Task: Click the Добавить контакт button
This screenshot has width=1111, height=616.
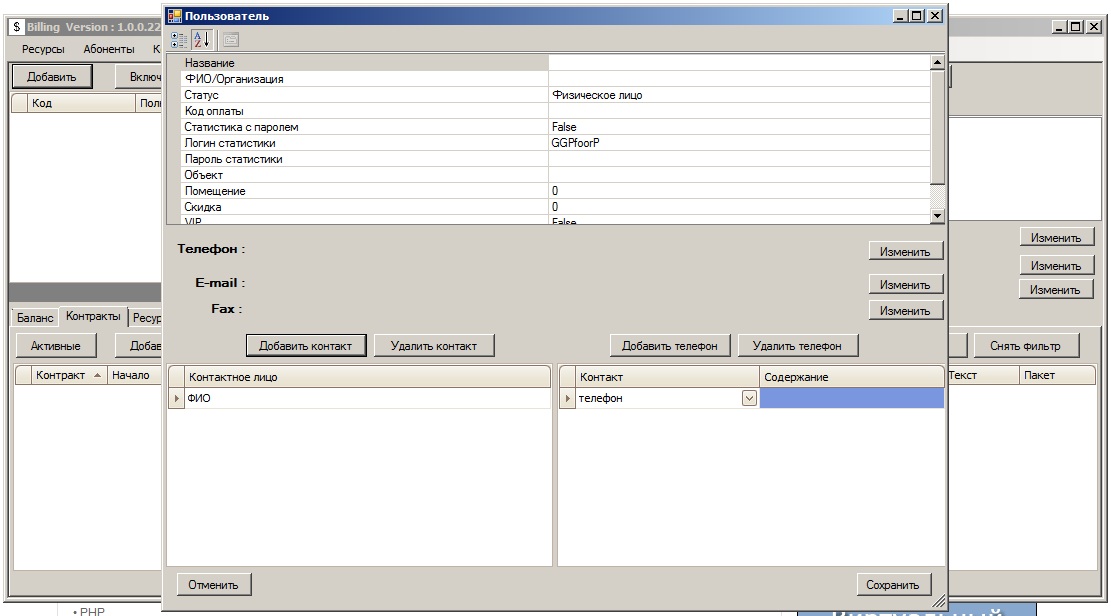Action: 306,346
